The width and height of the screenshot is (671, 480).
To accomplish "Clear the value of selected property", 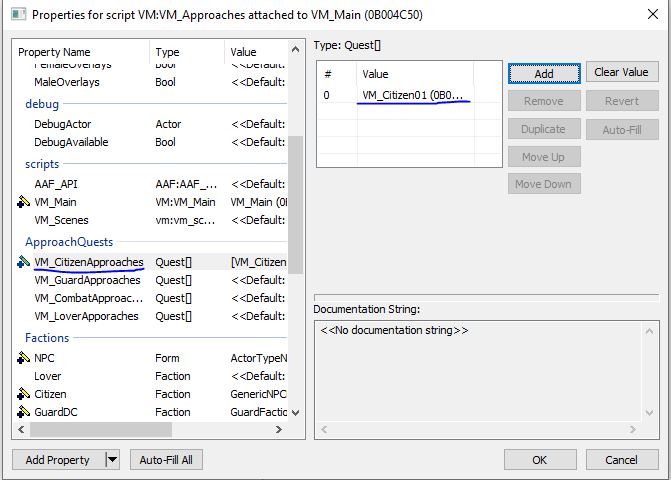I will pos(622,72).
